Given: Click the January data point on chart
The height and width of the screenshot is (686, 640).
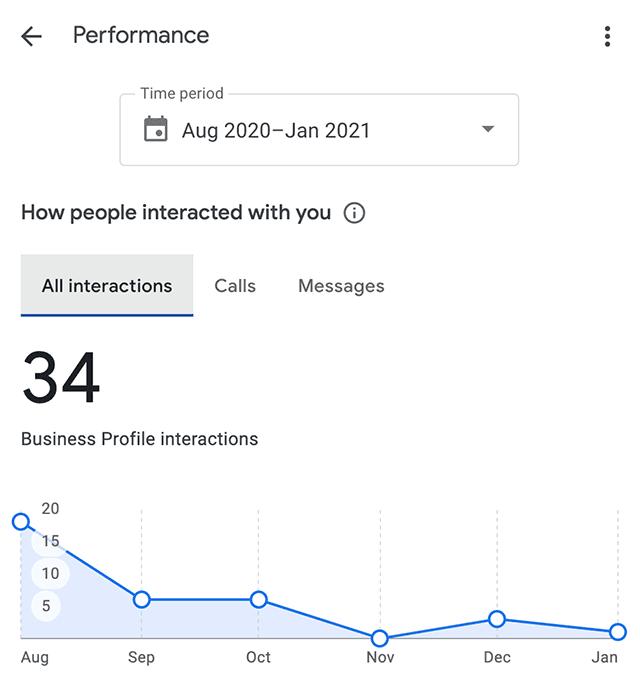Looking at the screenshot, I should (617, 632).
